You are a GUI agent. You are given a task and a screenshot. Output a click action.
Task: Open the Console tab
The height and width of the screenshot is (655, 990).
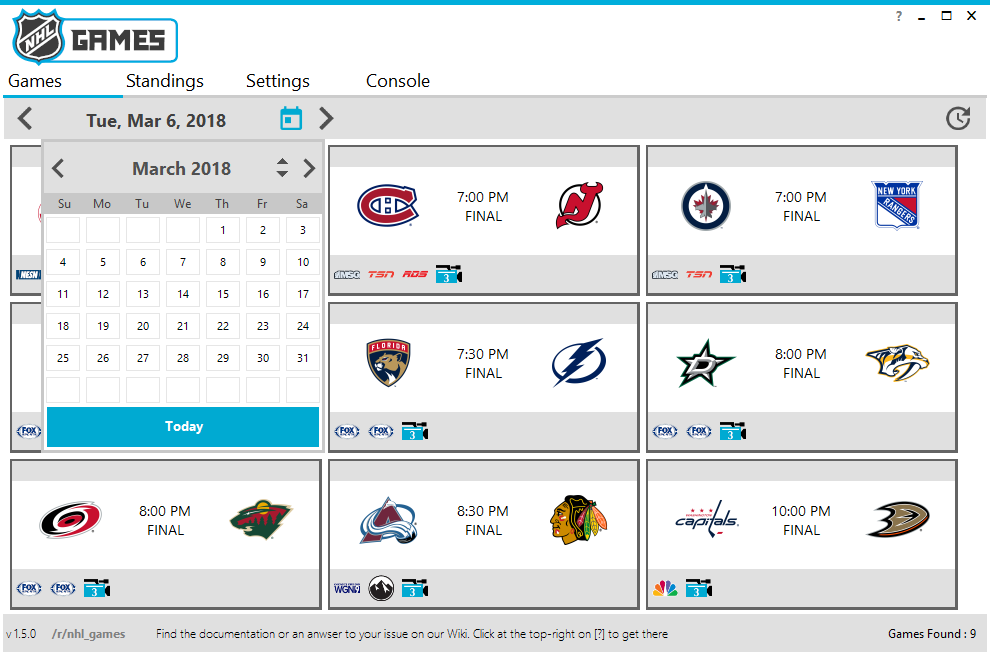pyautogui.click(x=397, y=81)
